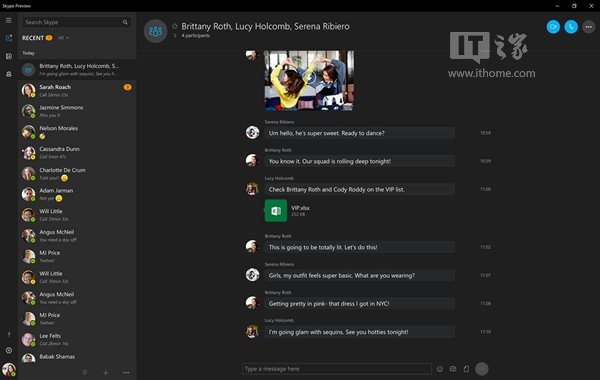600x380 pixels.
Task: Open the VIP.xlsx Excel file icon
Action: [276, 210]
